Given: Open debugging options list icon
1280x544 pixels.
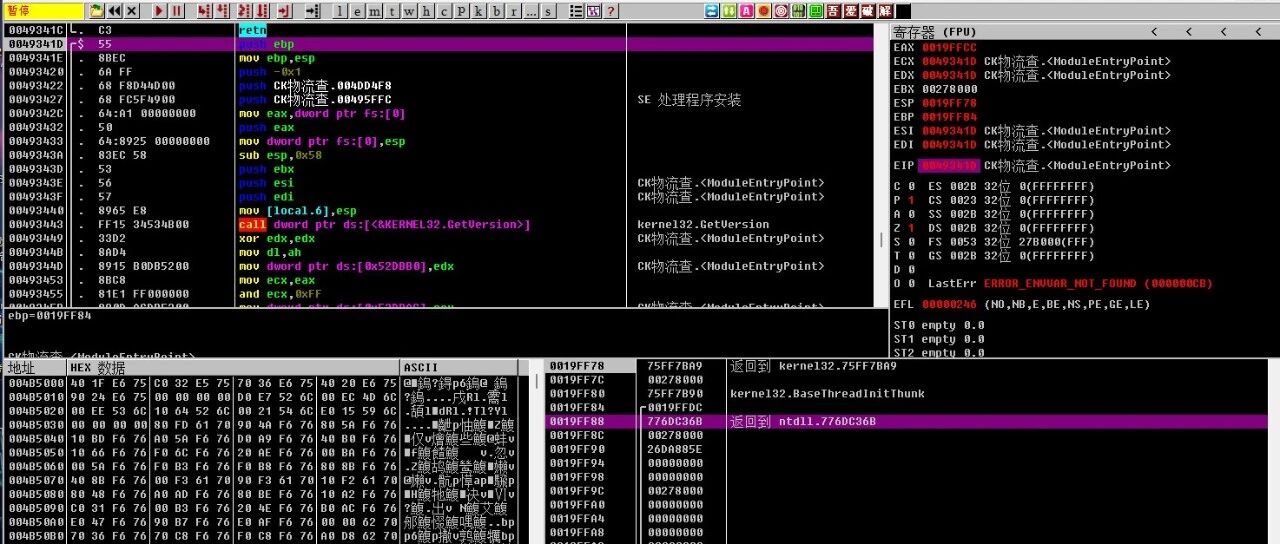Looking at the screenshot, I should click(x=576, y=11).
